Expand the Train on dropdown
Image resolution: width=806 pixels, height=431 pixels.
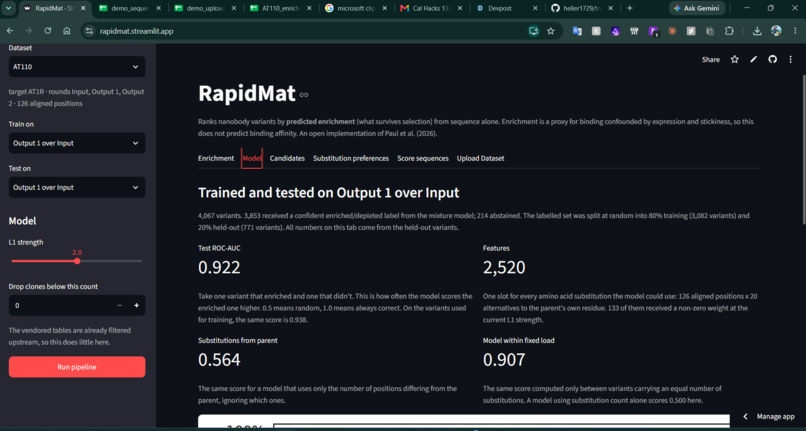(x=77, y=143)
